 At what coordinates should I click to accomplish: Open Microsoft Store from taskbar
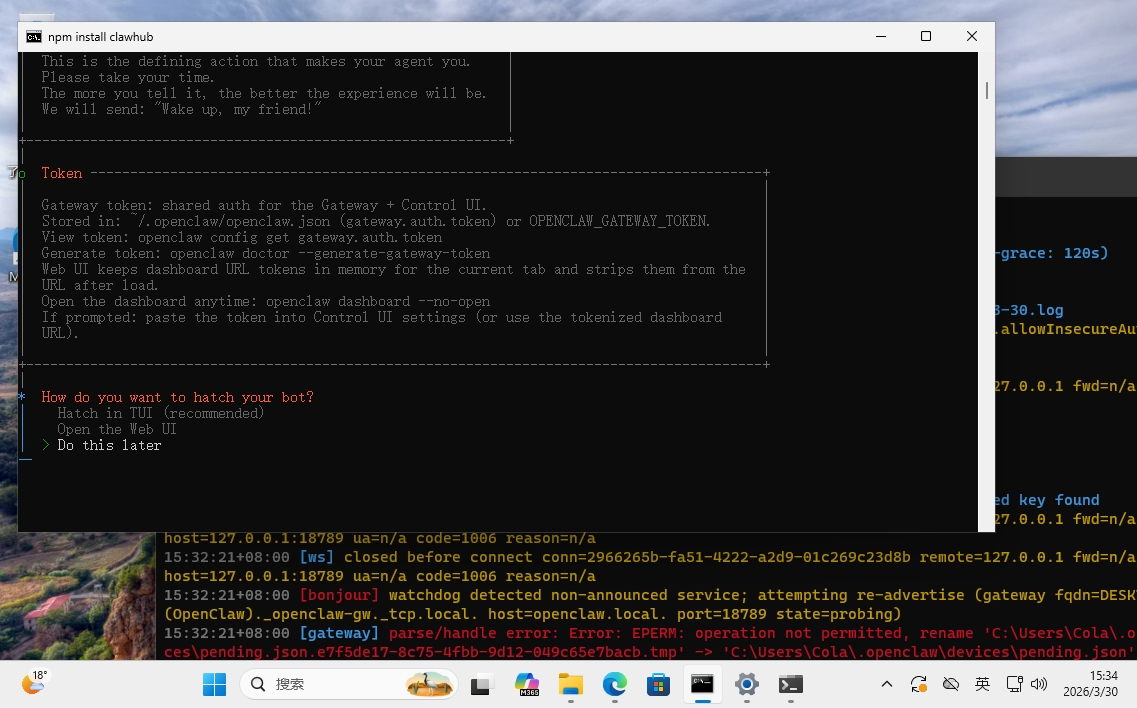click(658, 684)
